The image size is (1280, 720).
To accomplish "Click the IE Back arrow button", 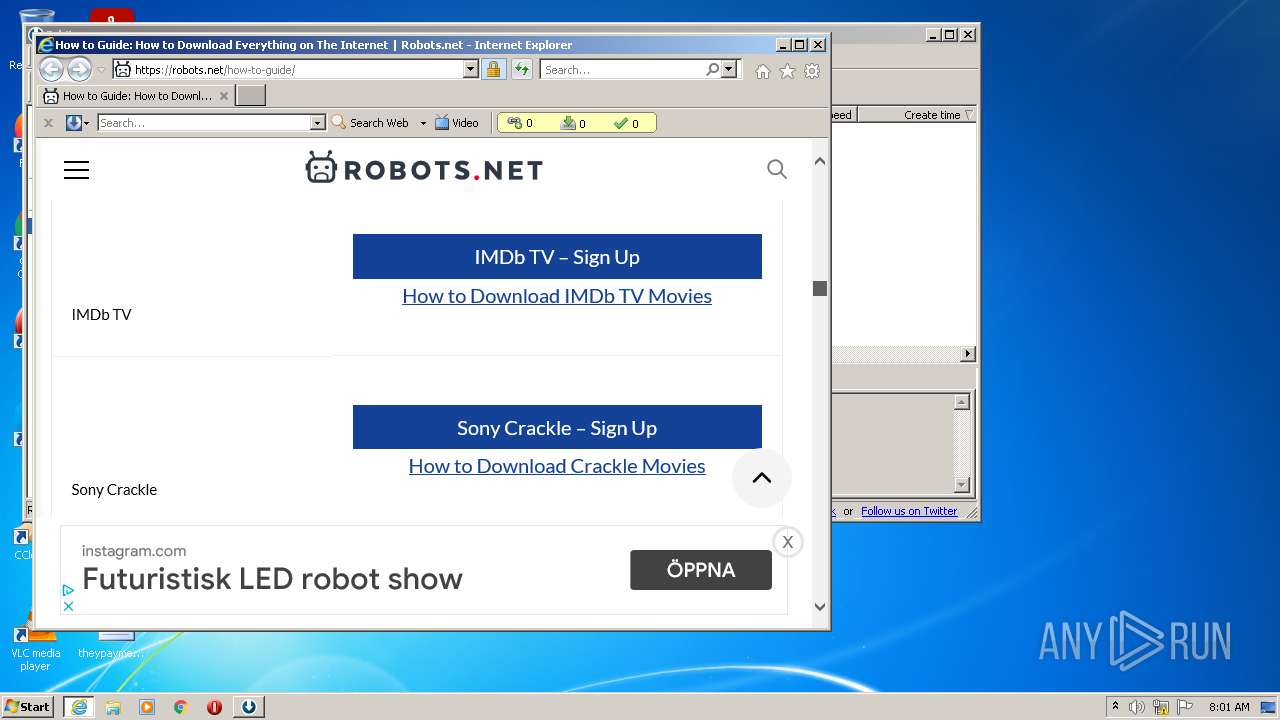I will [x=51, y=69].
